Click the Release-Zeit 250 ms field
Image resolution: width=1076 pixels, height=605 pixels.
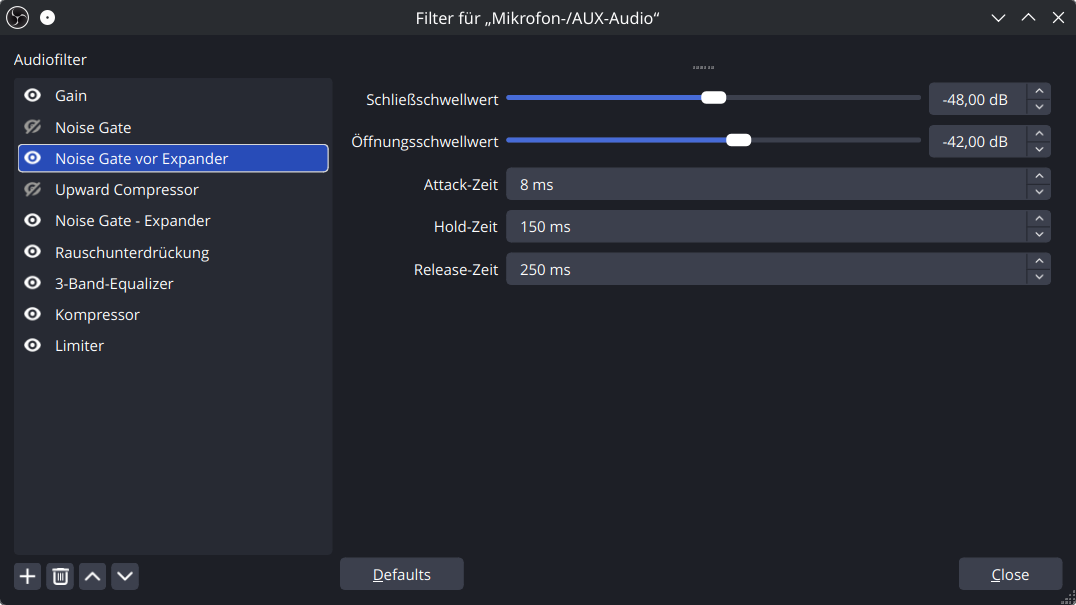coord(767,270)
